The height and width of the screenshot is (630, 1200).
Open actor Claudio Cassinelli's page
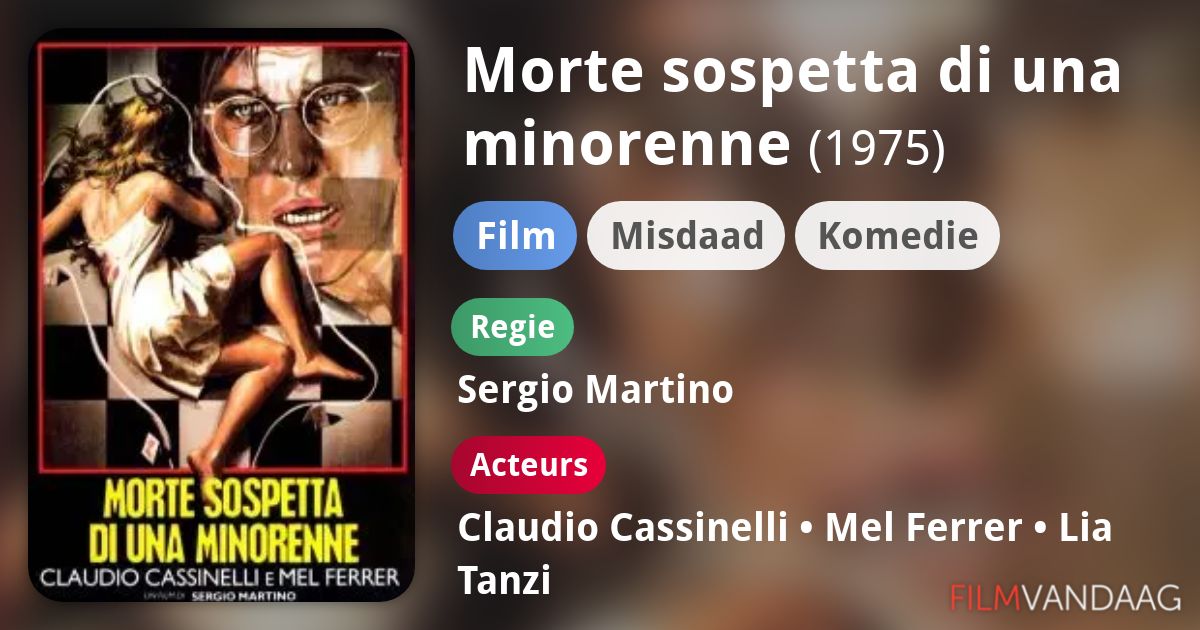tap(622, 527)
